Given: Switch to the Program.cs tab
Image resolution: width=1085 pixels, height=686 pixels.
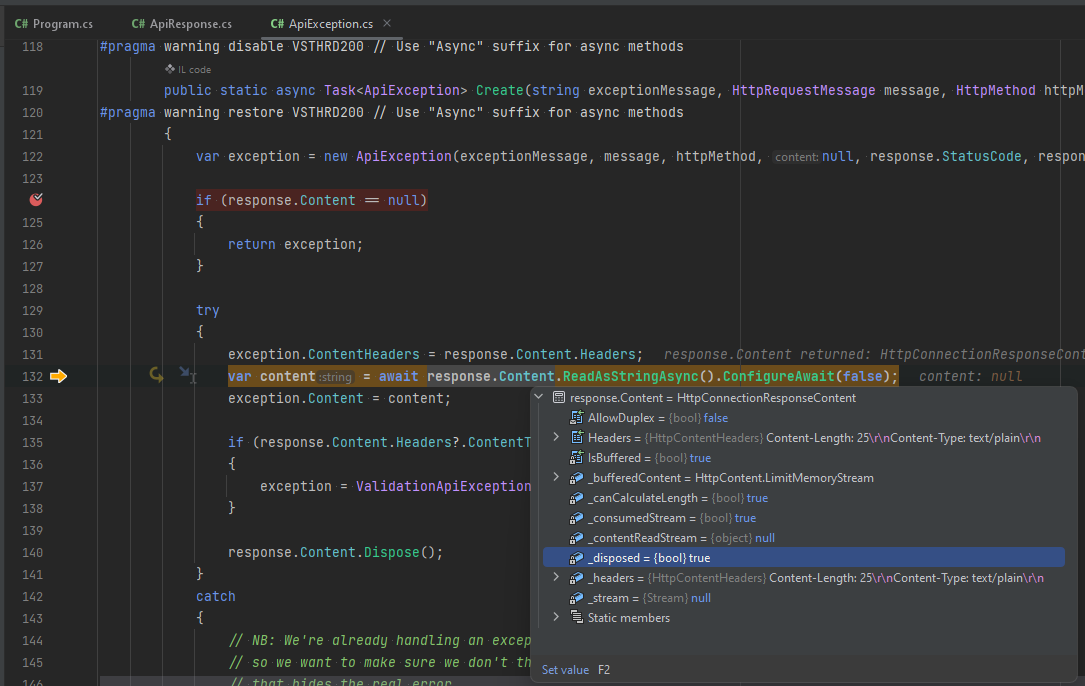Looking at the screenshot, I should [53, 22].
